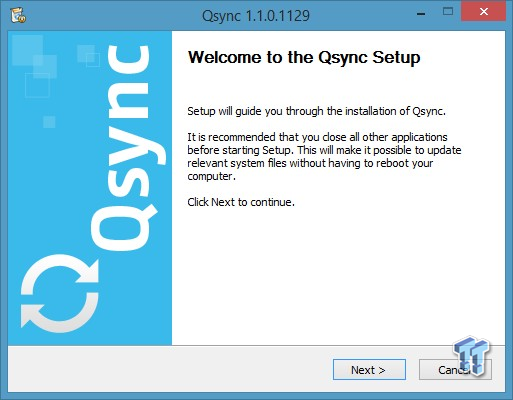Click the circular sync arrows logo
Viewport: 513px width, 400px height.
click(60, 294)
